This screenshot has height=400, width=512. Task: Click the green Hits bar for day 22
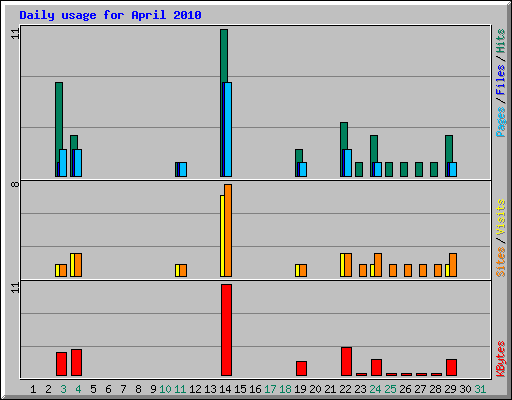point(344,136)
